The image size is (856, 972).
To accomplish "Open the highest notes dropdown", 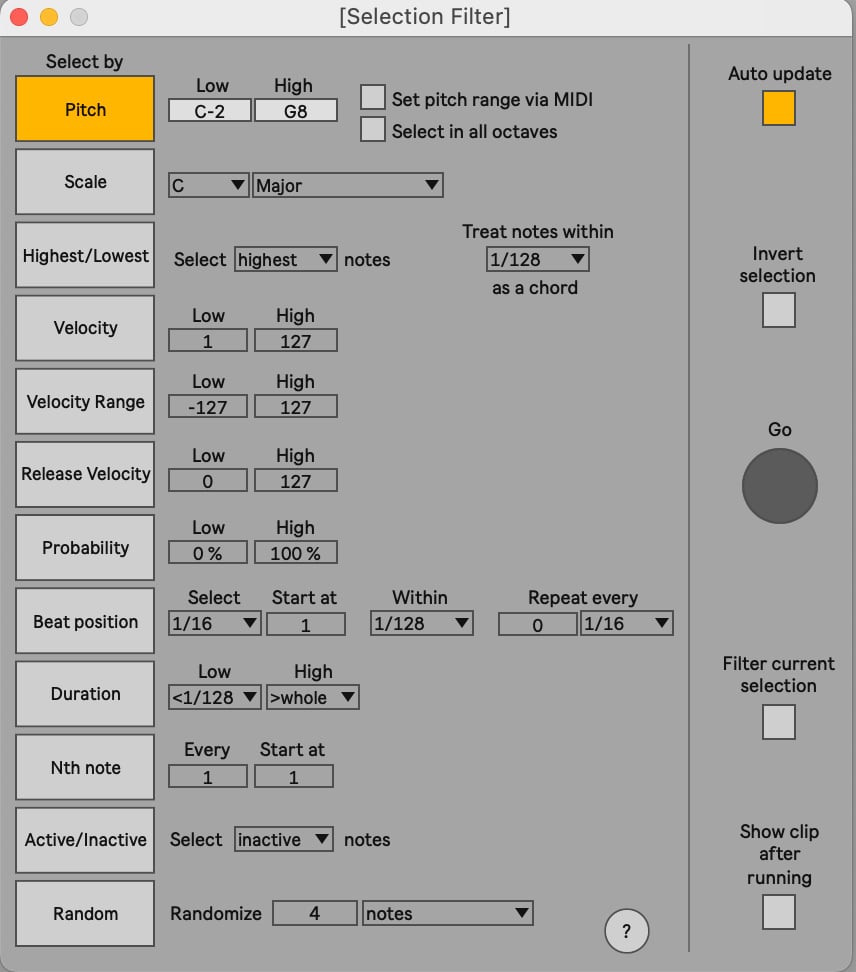I will [286, 259].
